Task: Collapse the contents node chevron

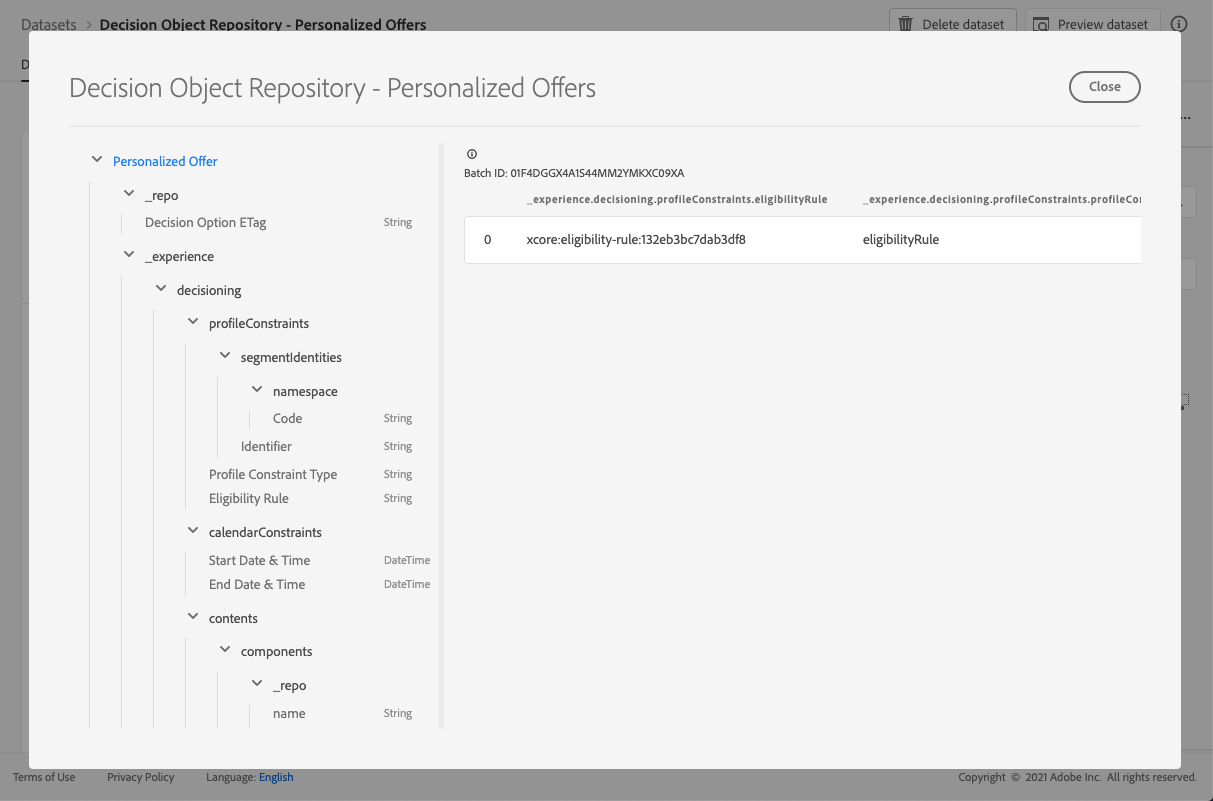Action: point(193,618)
